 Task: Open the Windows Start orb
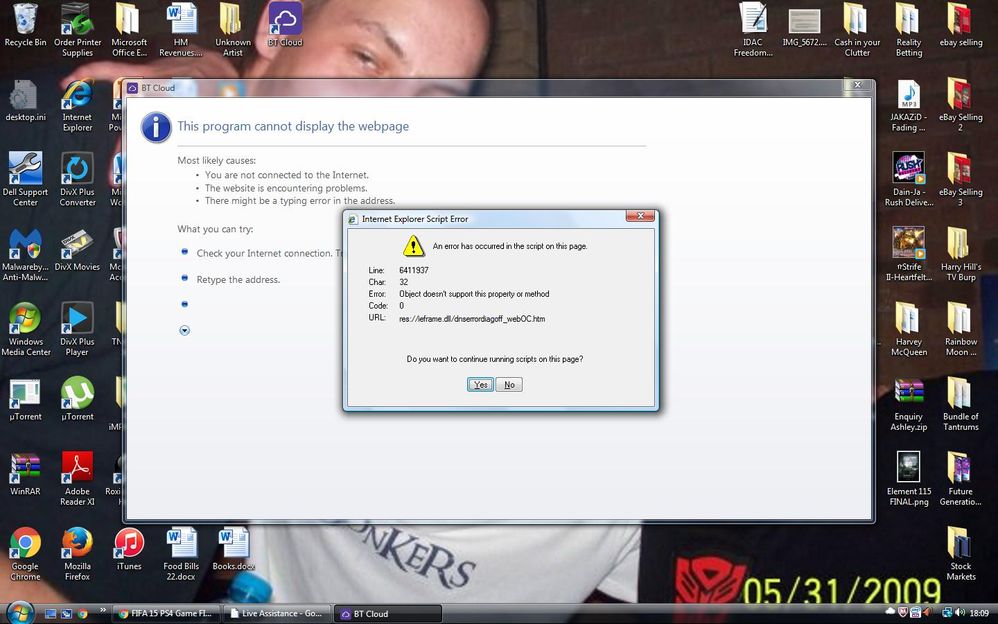pyautogui.click(x=20, y=613)
